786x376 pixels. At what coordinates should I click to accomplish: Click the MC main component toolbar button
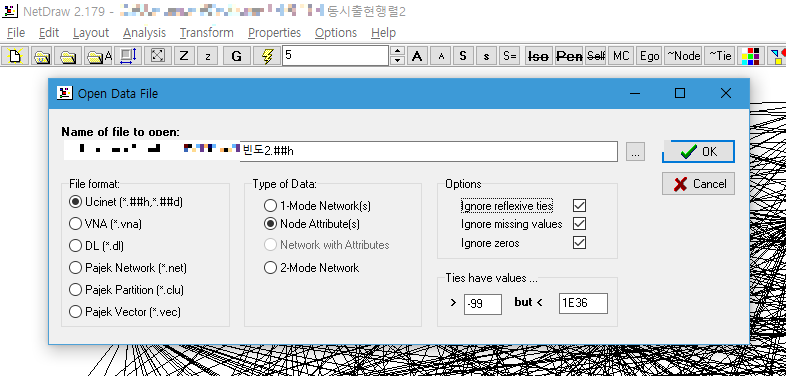(621, 56)
